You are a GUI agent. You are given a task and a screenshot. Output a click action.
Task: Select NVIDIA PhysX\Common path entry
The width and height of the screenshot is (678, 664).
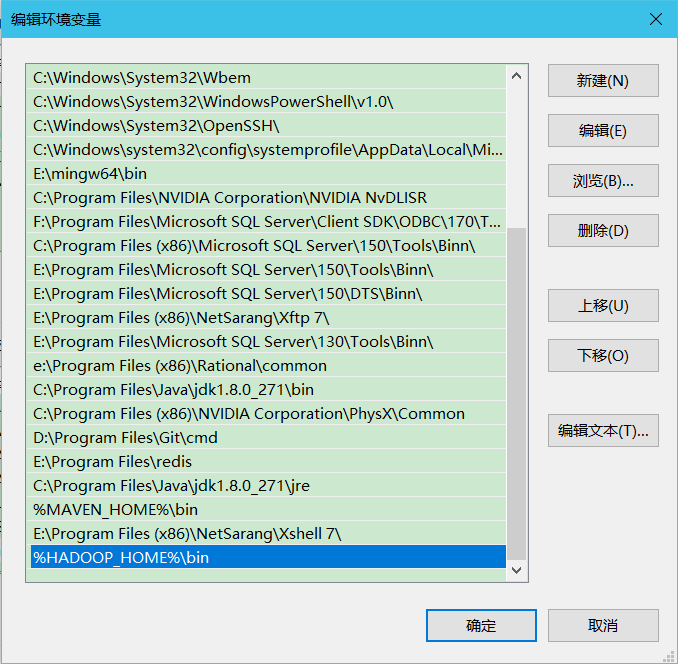click(266, 414)
